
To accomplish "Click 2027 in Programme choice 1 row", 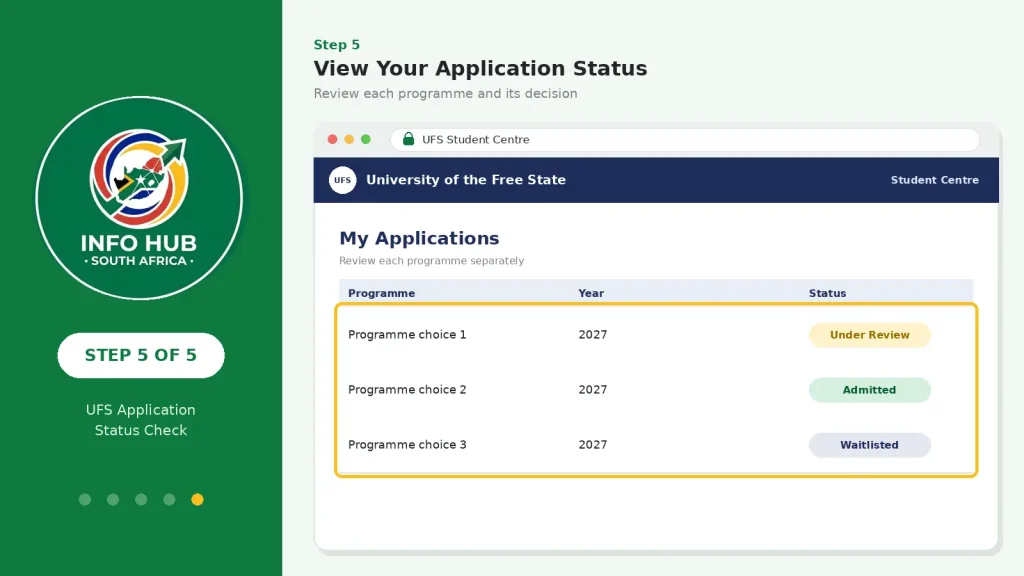I will tap(592, 334).
